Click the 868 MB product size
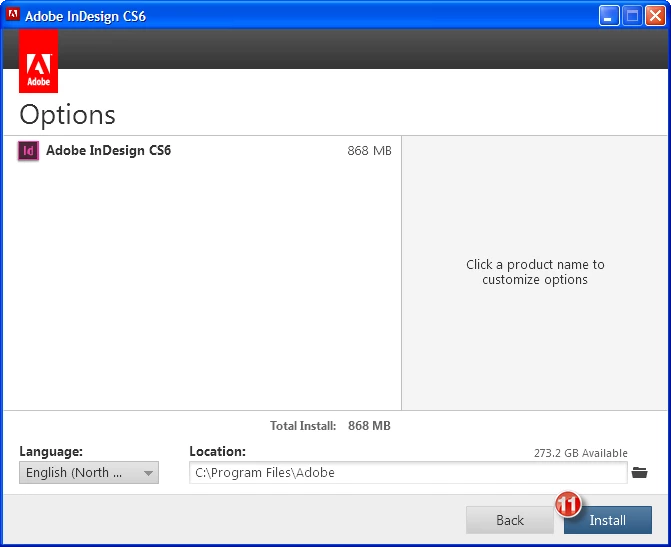The image size is (671, 547). (369, 151)
